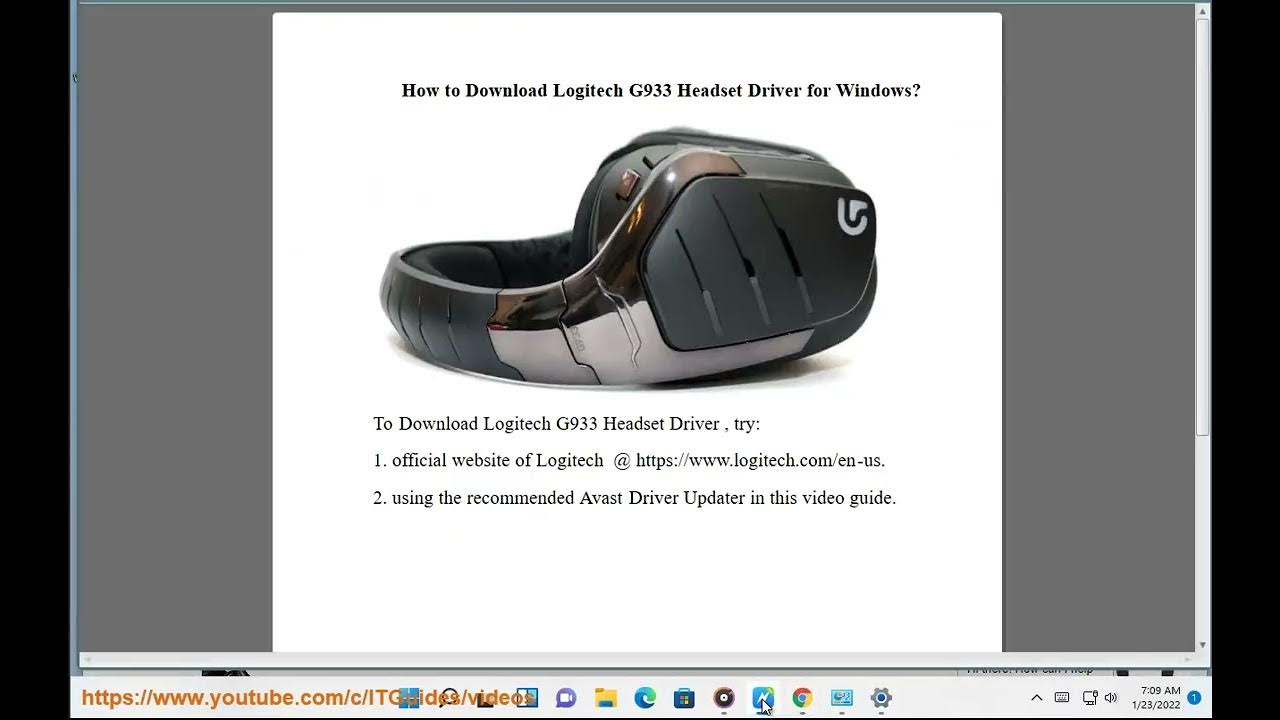Open the monitor panel app in taskbar
1280x720 pixels.
tap(842, 698)
